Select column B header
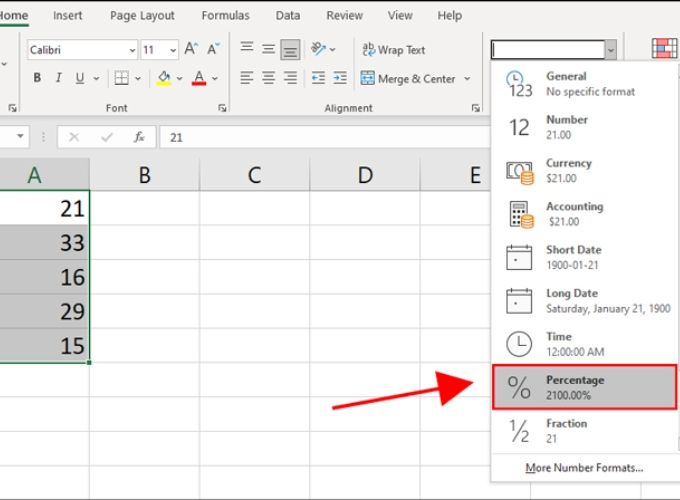Viewport: 680px width, 500px height. [x=144, y=175]
